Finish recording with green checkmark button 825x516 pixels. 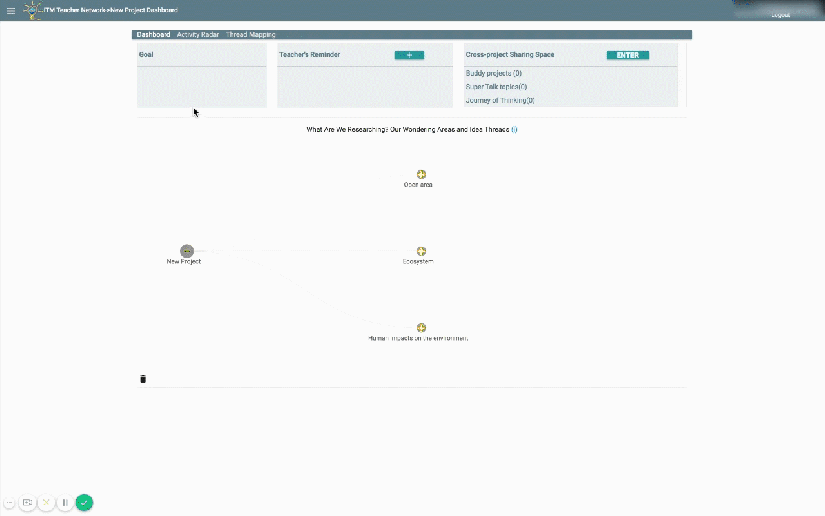[84, 503]
